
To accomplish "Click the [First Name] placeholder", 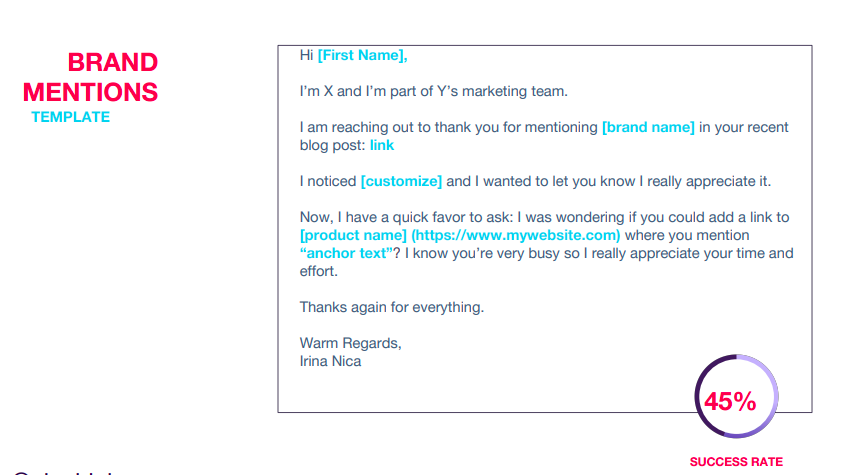I will click(362, 55).
